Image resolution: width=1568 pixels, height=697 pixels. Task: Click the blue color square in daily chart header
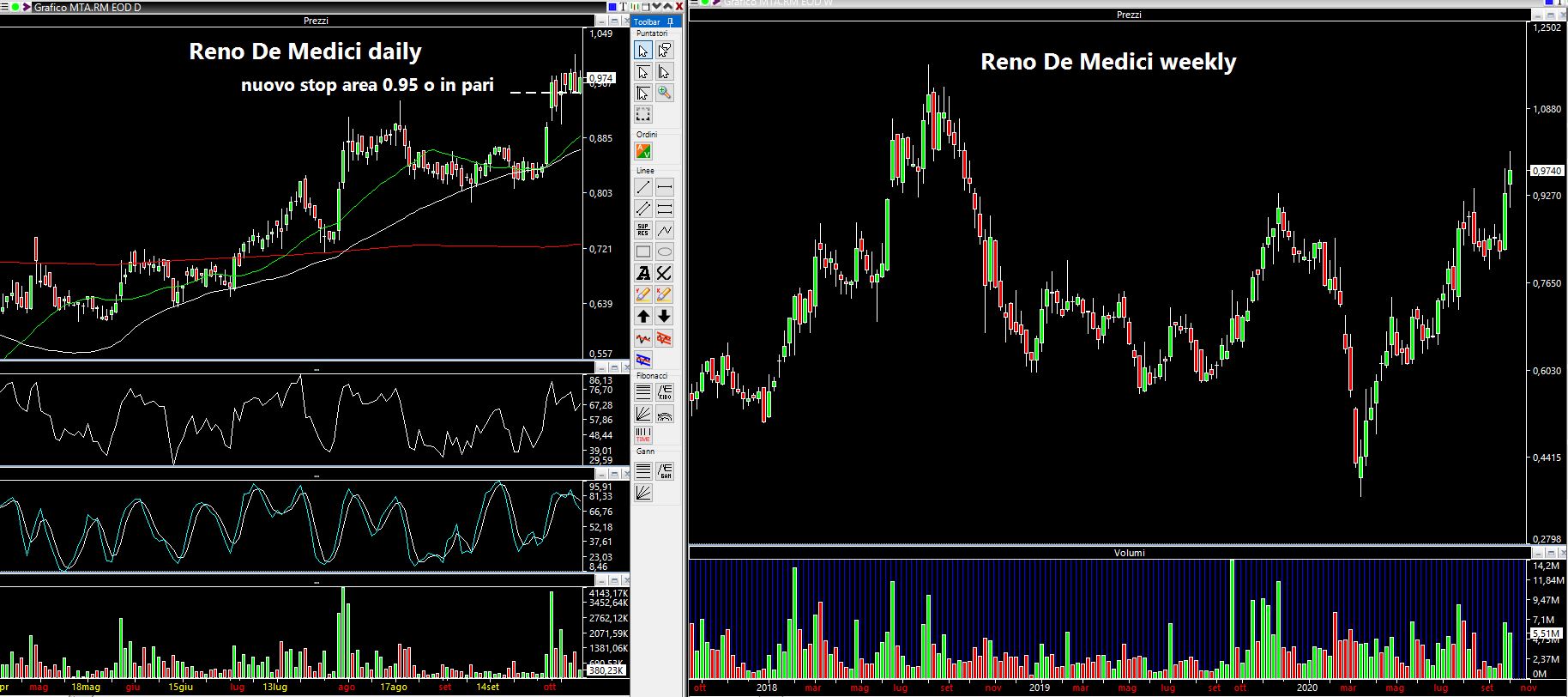coord(612,7)
